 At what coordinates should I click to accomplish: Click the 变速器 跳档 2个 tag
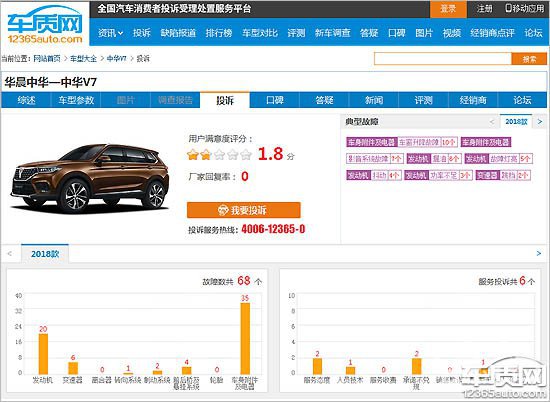click(x=503, y=175)
